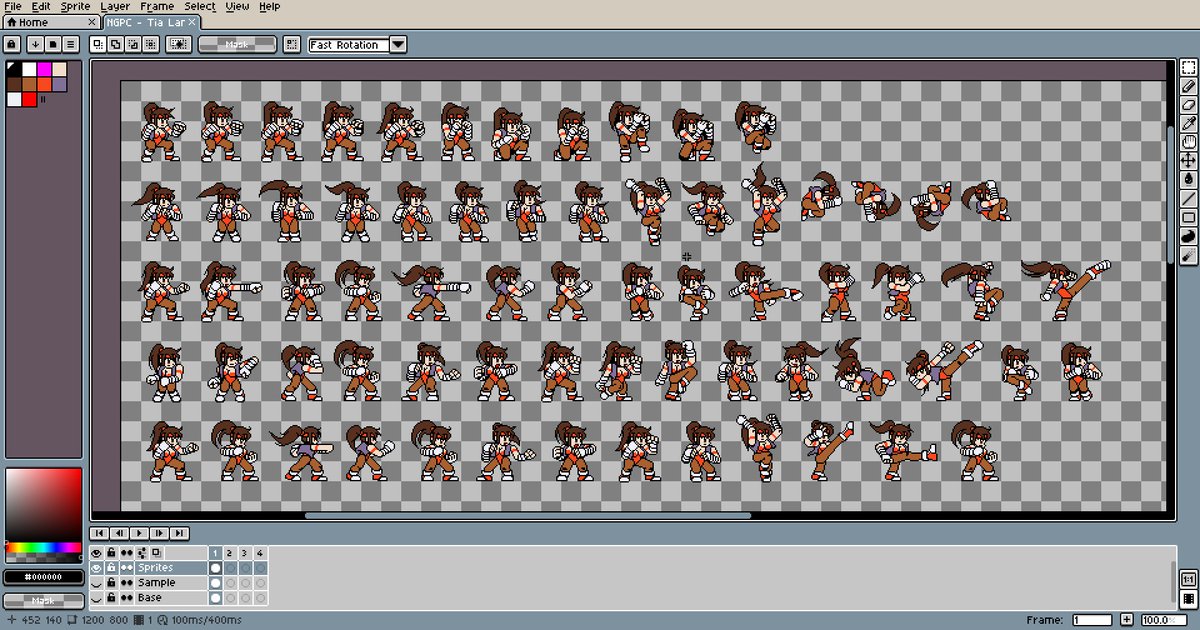Click the Mask background color button at bottom left
This screenshot has height=630, width=1200.
[x=42, y=601]
